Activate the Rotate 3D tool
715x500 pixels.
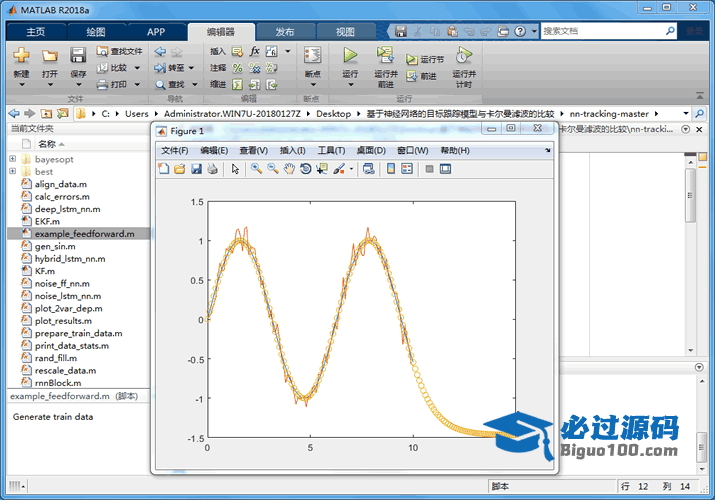pyautogui.click(x=305, y=169)
